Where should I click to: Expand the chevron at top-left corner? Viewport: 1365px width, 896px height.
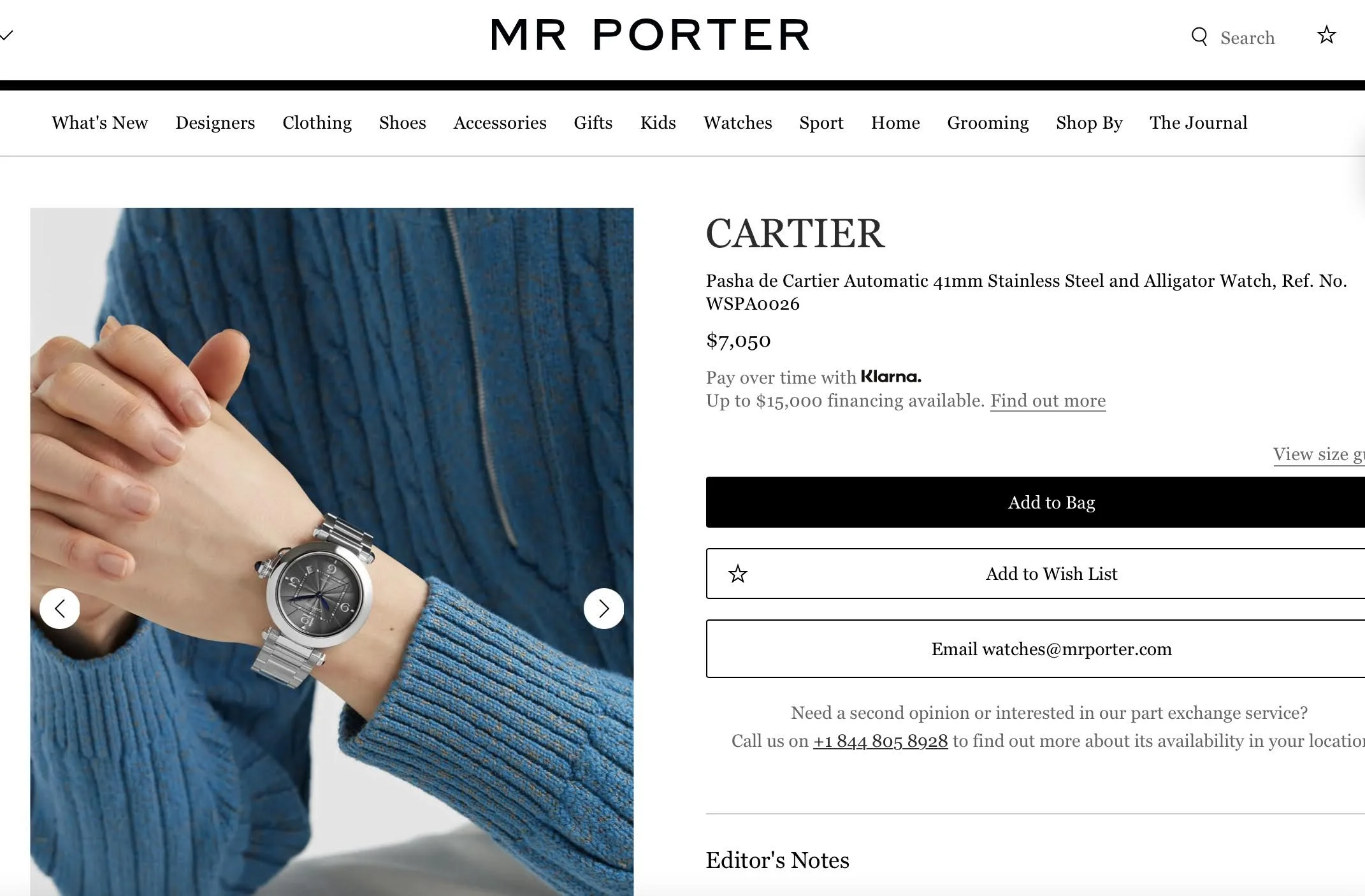(x=6, y=35)
